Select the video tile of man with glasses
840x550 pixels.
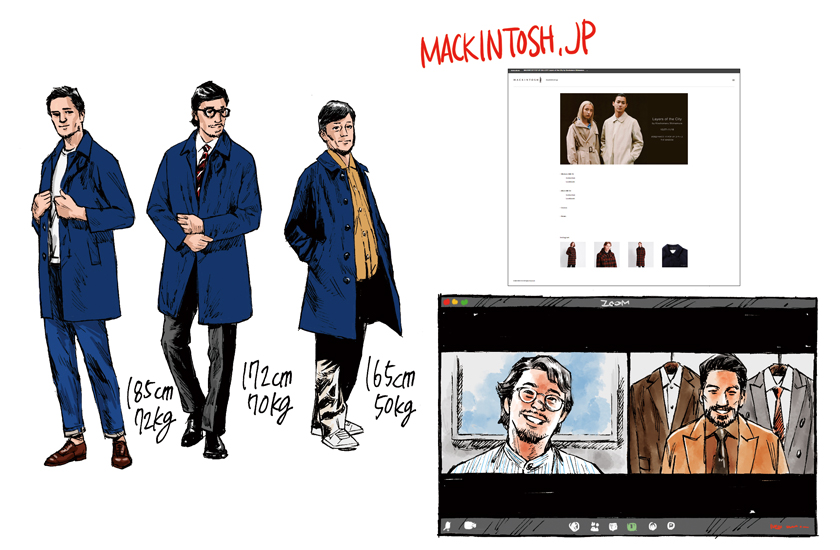pyautogui.click(x=533, y=409)
